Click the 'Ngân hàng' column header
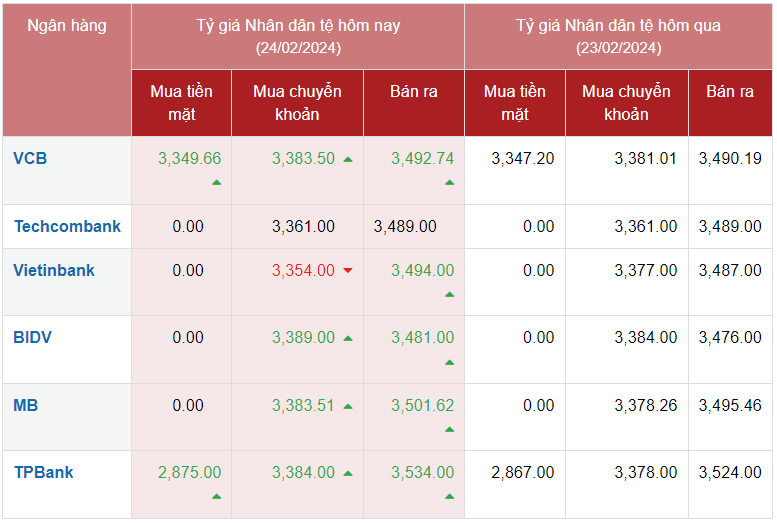Screen dimensions: 777x524 pyautogui.click(x=67, y=26)
